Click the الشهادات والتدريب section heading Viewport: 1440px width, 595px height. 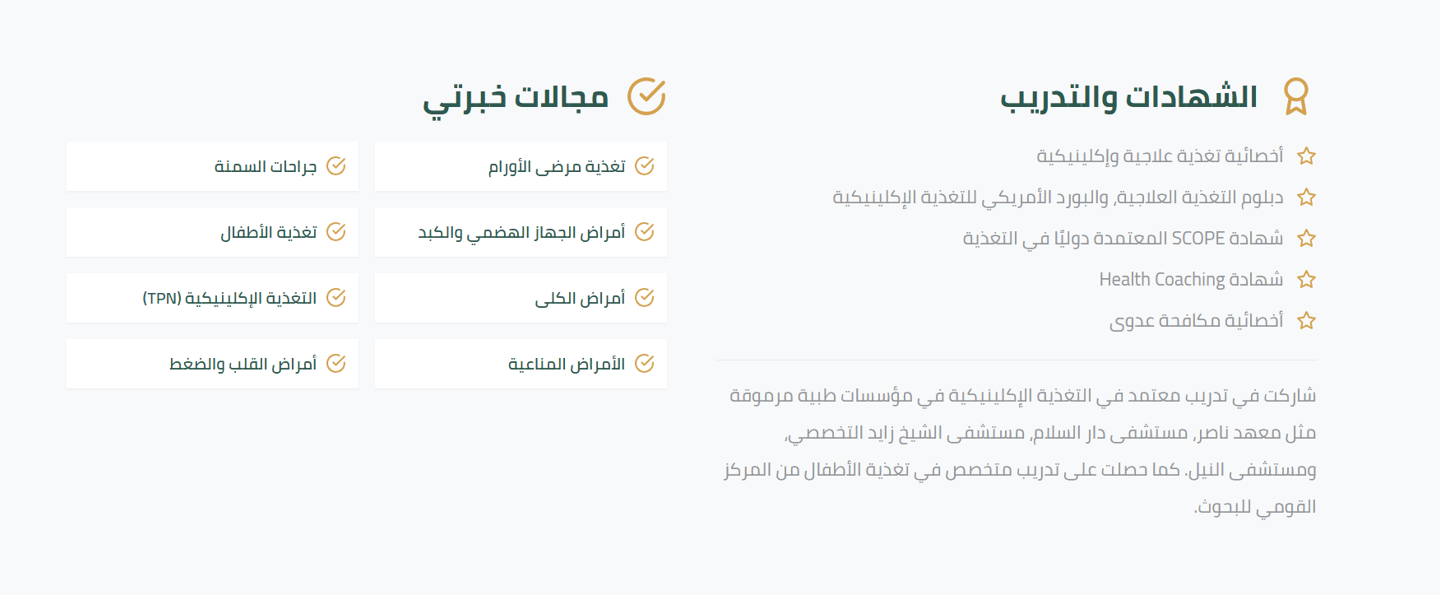1129,97
